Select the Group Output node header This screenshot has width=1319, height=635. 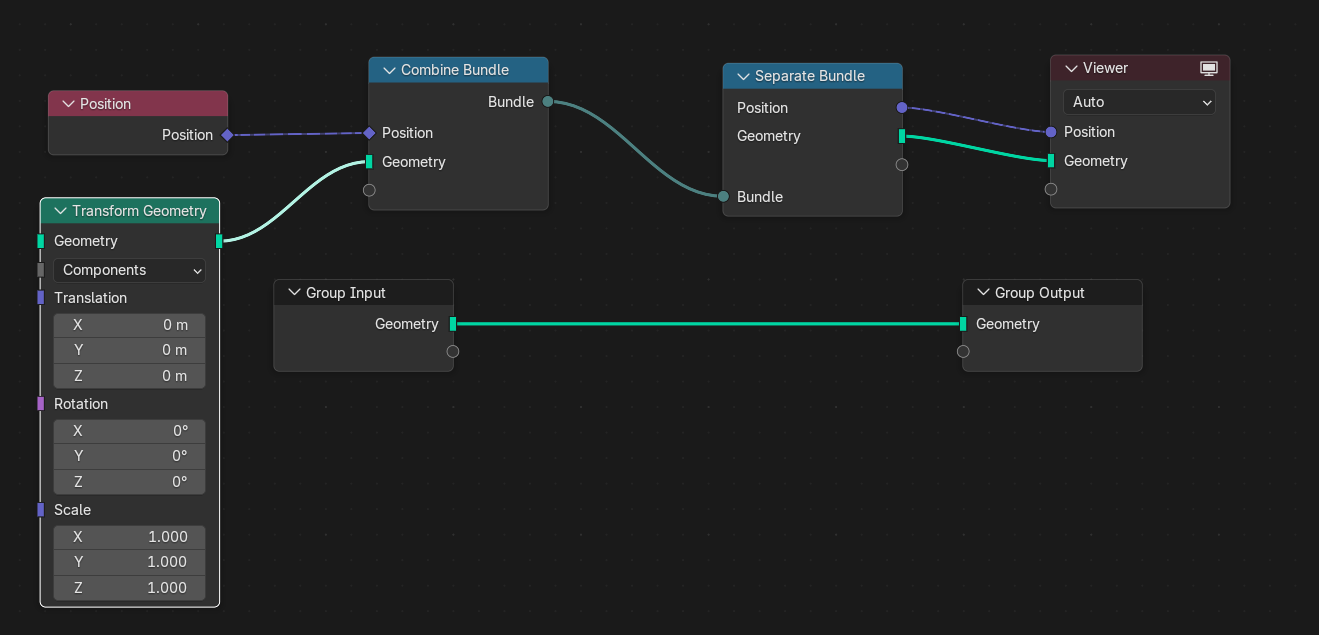[x=1052, y=293]
